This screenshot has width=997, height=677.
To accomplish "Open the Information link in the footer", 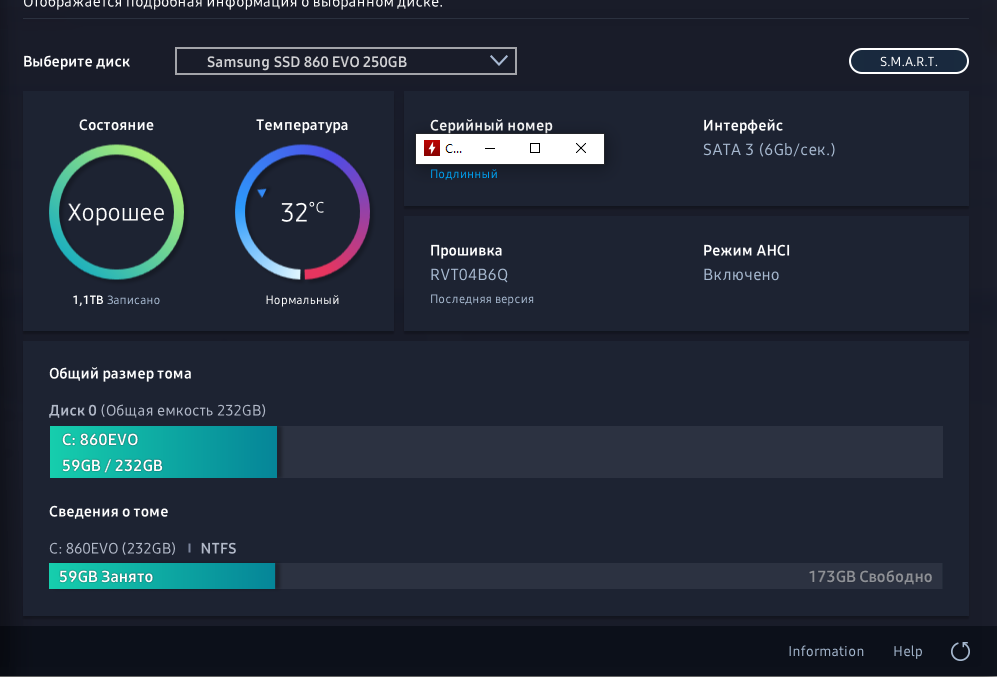I will click(826, 651).
